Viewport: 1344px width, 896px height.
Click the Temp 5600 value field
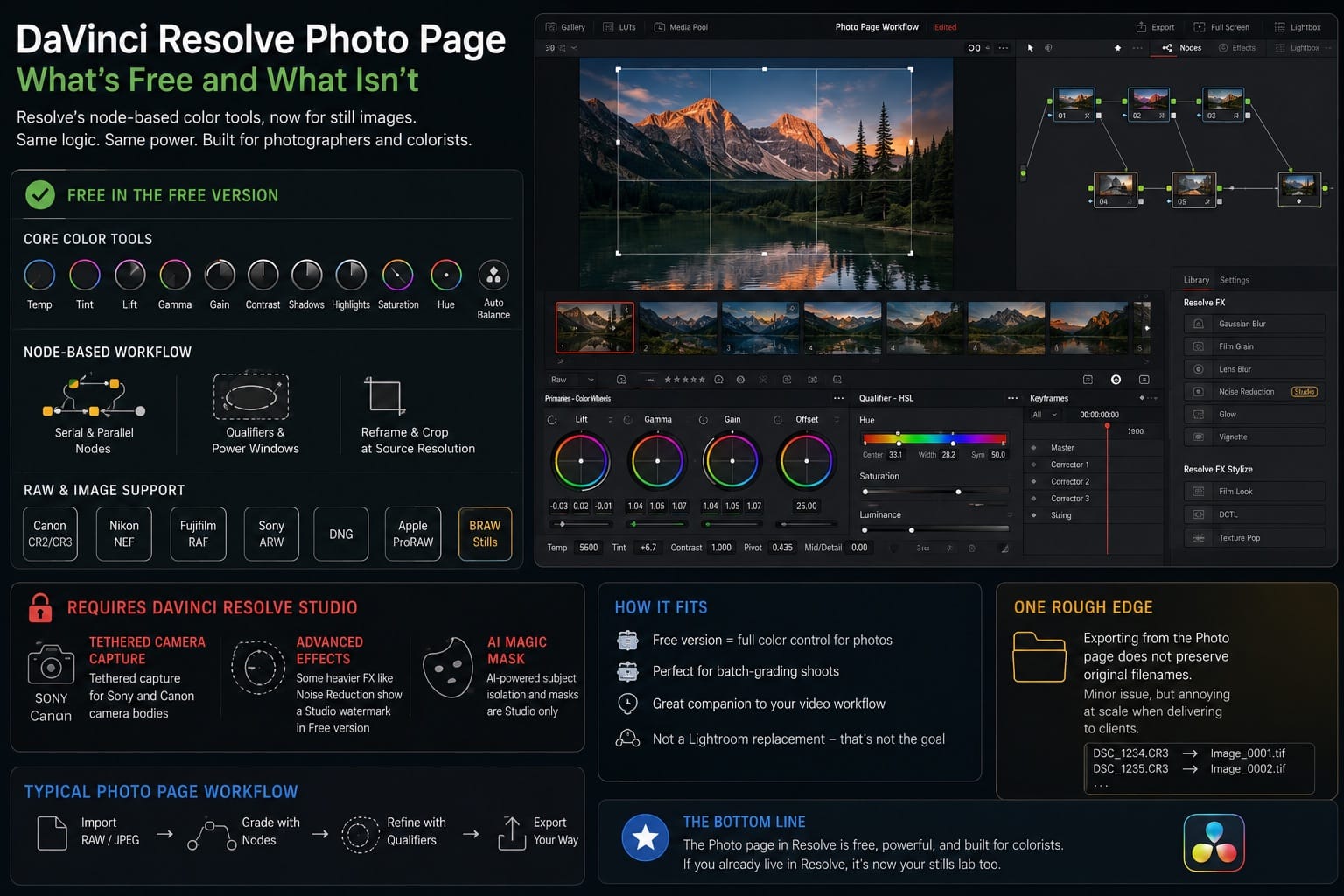click(x=588, y=548)
